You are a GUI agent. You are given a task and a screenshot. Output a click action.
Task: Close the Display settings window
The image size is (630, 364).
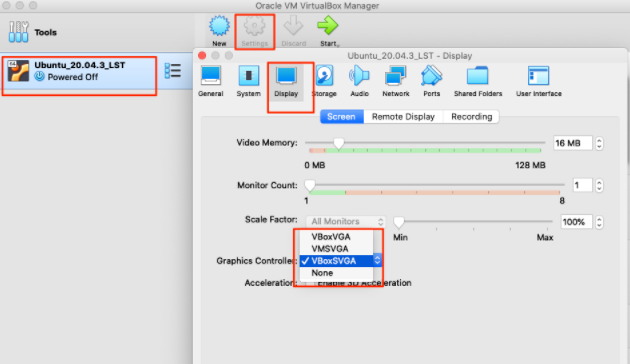[x=202, y=55]
